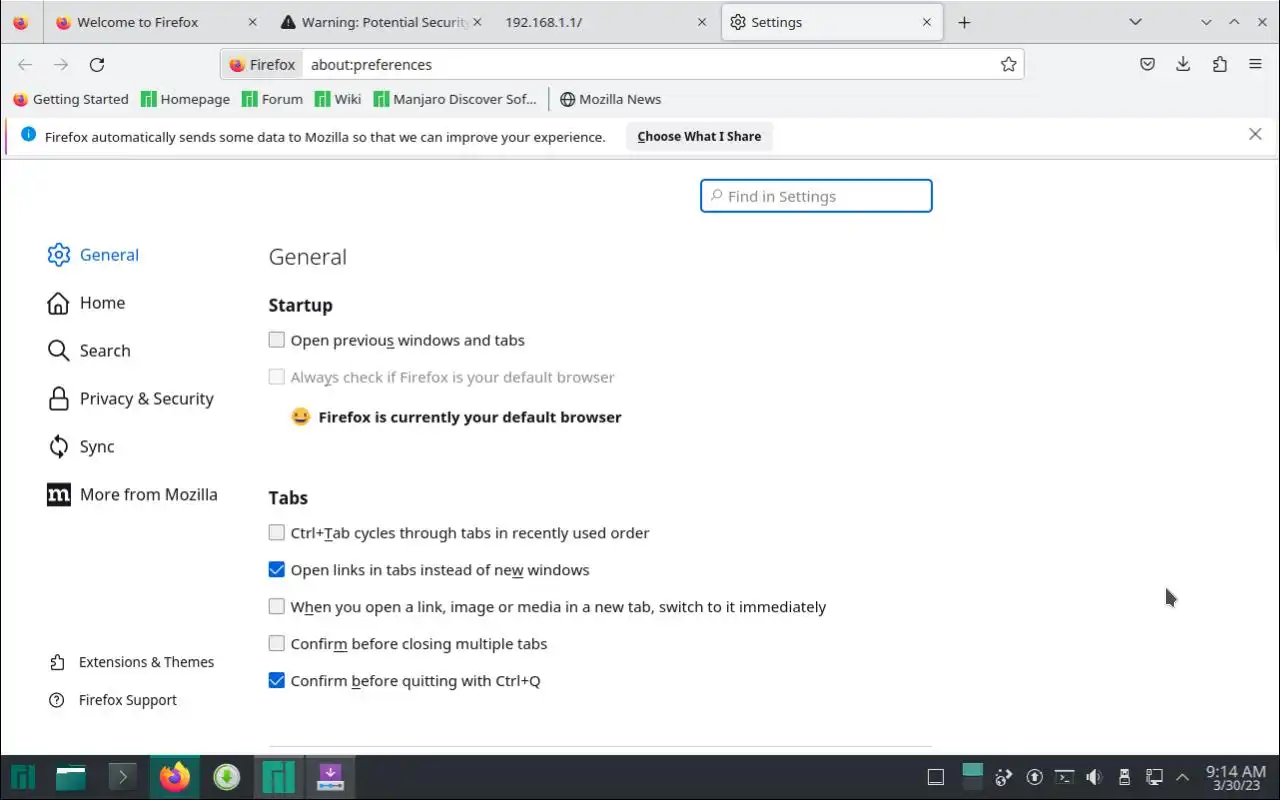
Task: Uncheck Confirm before quitting with Ctrl+Q
Action: pos(276,681)
